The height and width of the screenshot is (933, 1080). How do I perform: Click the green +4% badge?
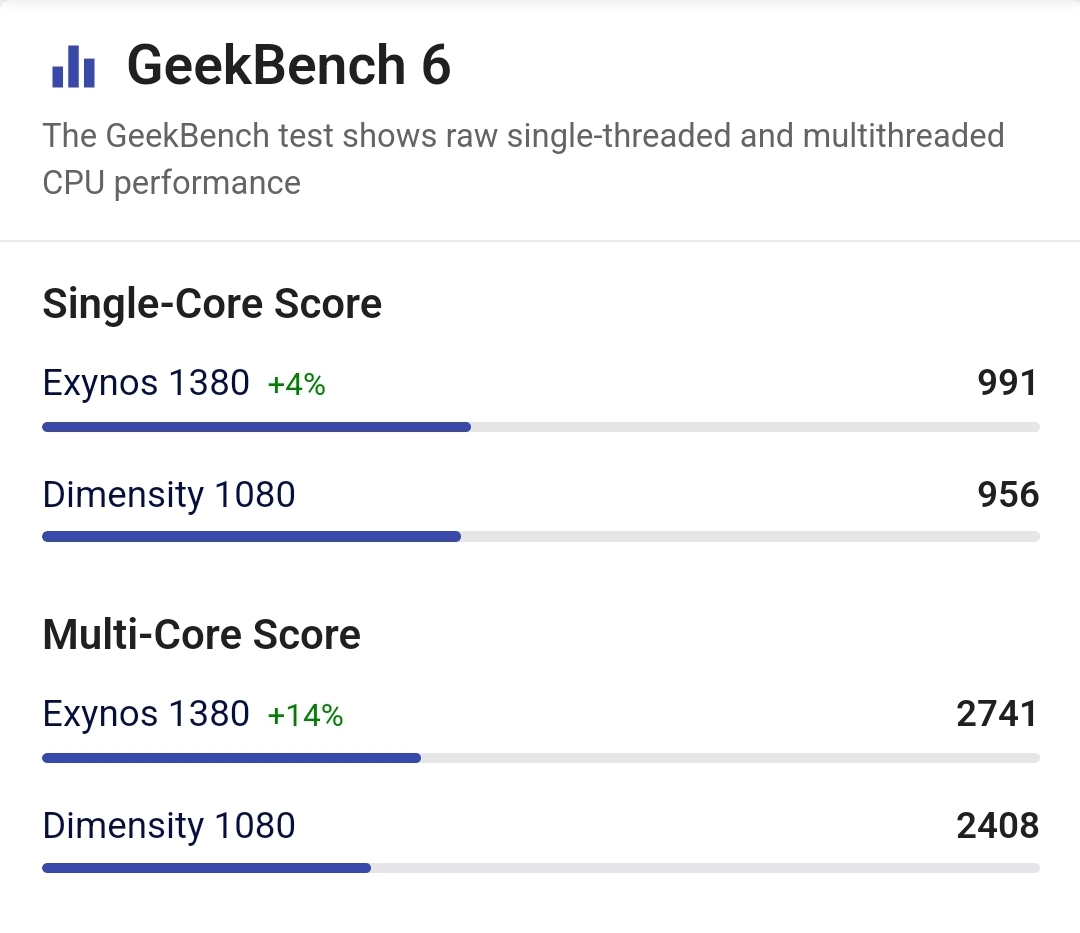296,384
